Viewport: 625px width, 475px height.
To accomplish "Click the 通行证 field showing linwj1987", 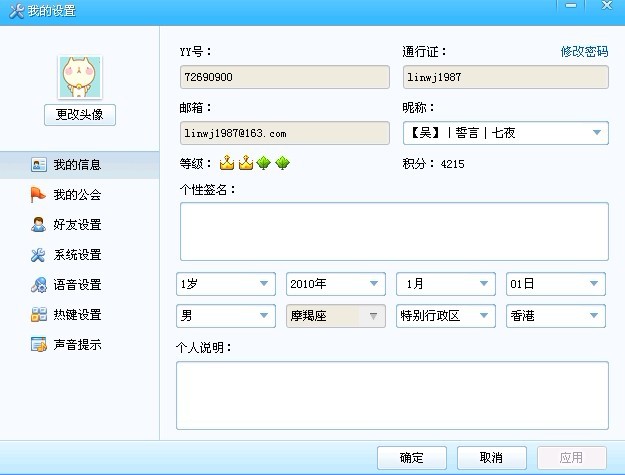I will (506, 77).
